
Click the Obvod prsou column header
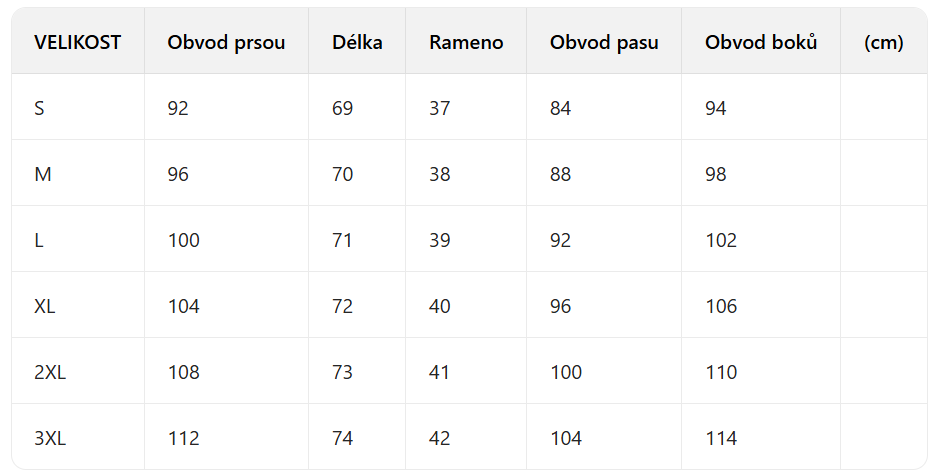pos(226,42)
